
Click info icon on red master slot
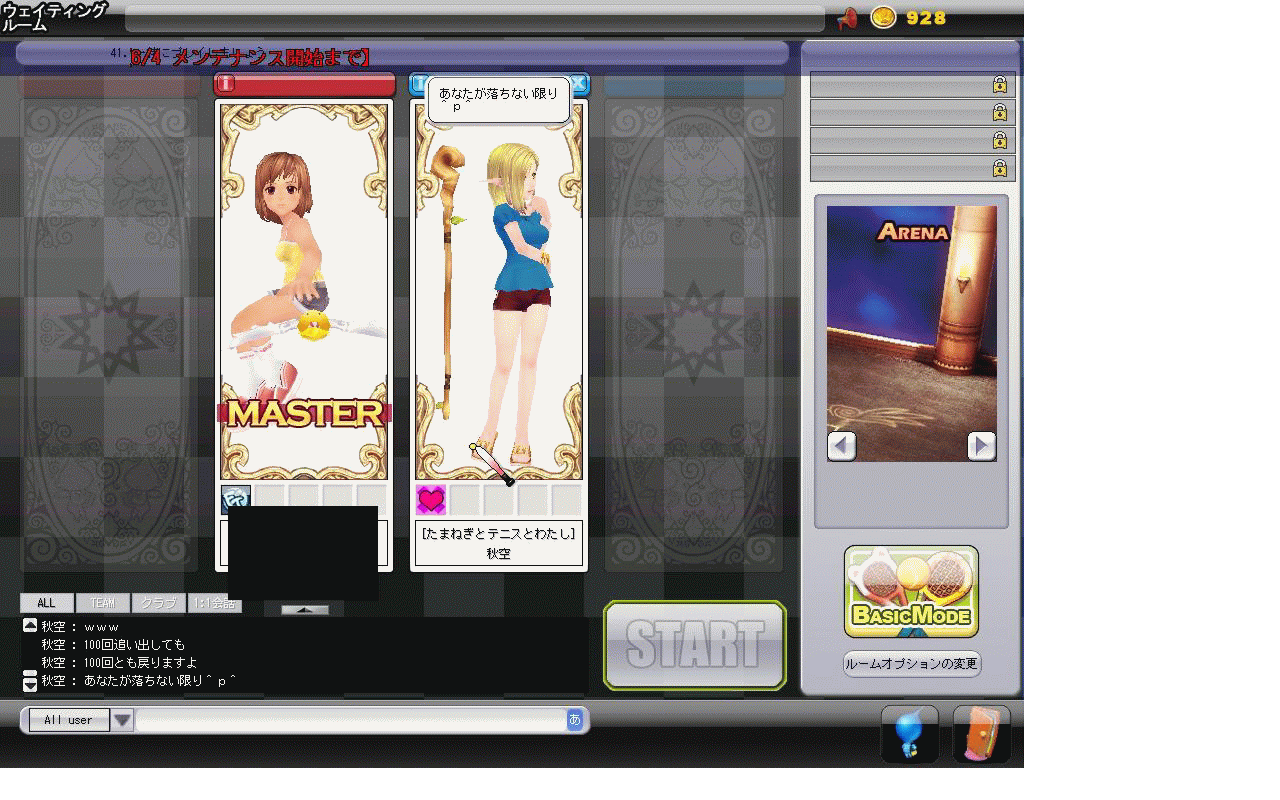[x=226, y=84]
